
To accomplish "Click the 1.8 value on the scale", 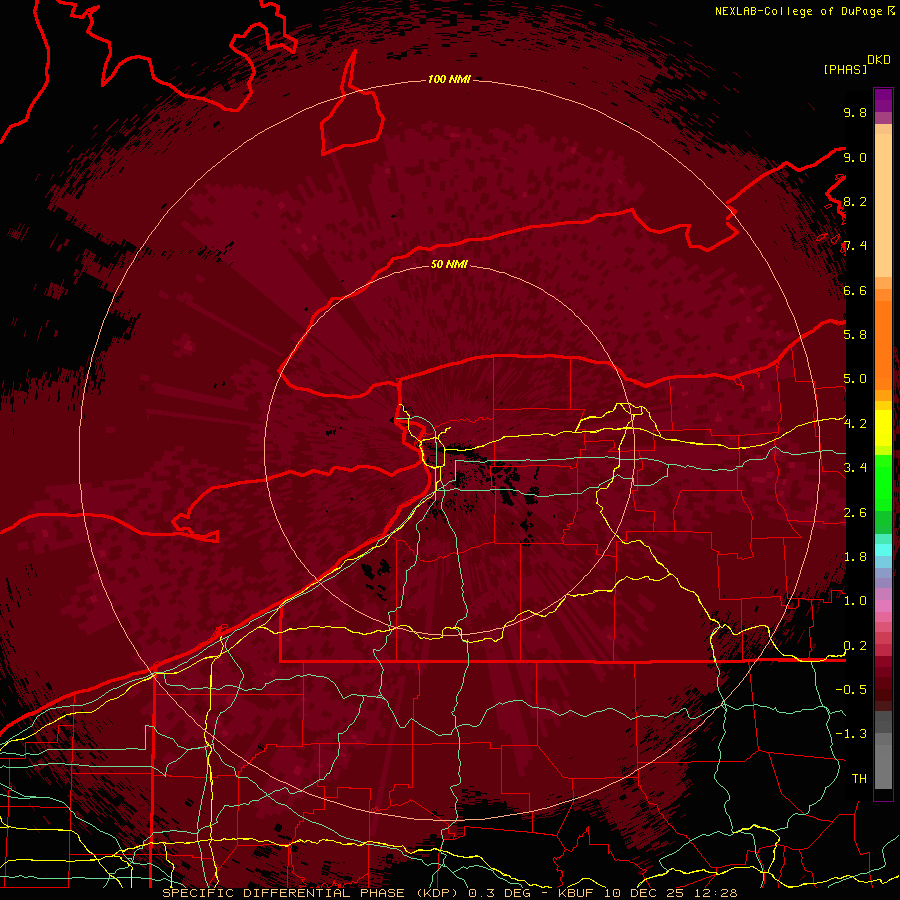I will (855, 556).
